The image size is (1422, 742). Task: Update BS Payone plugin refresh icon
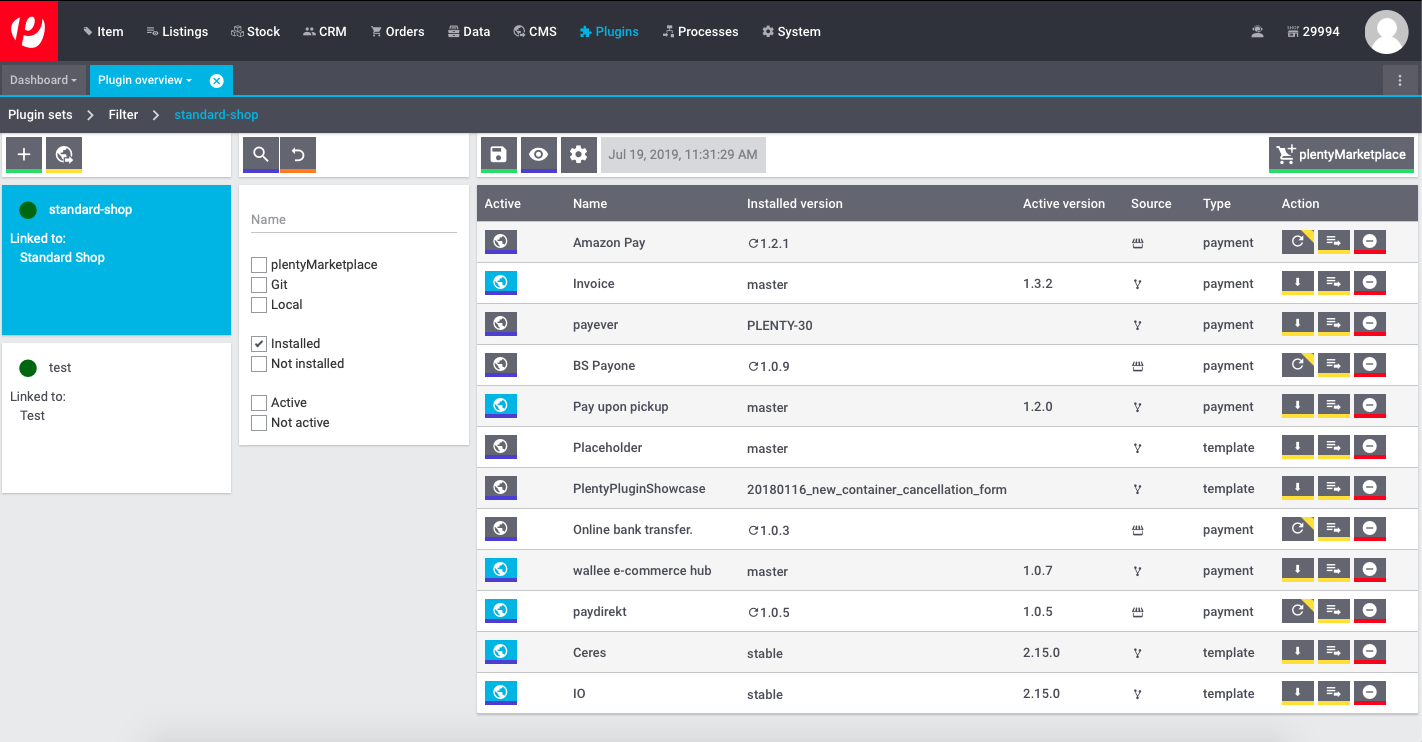coord(1298,365)
